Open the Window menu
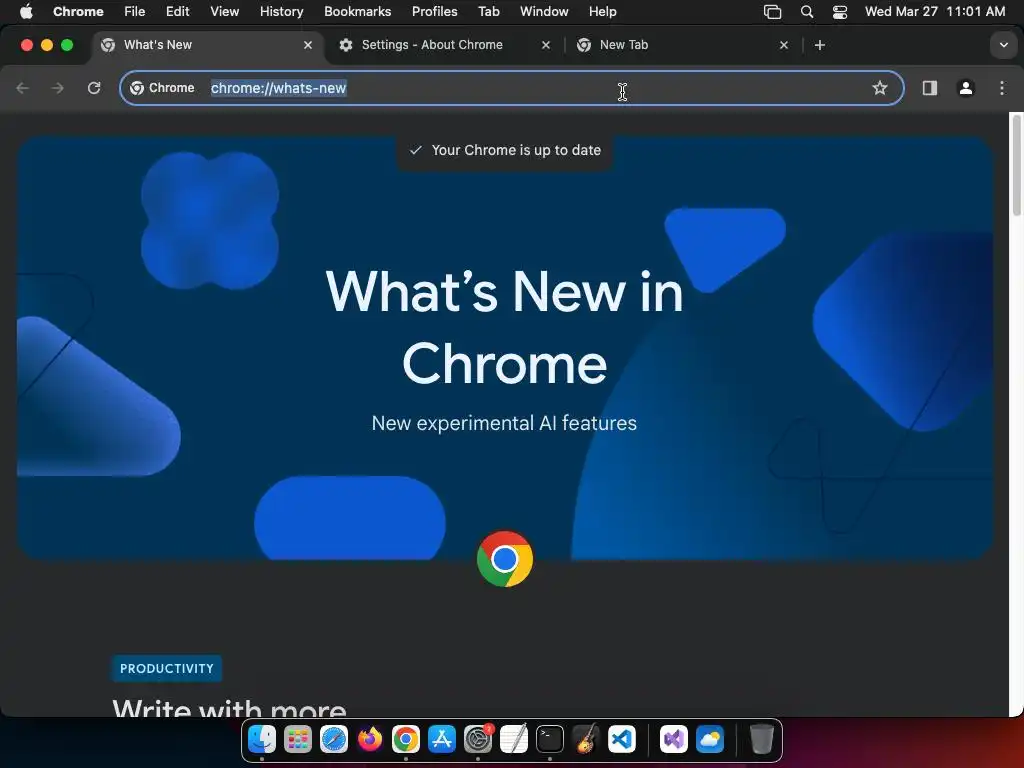The height and width of the screenshot is (768, 1024). 544,12
